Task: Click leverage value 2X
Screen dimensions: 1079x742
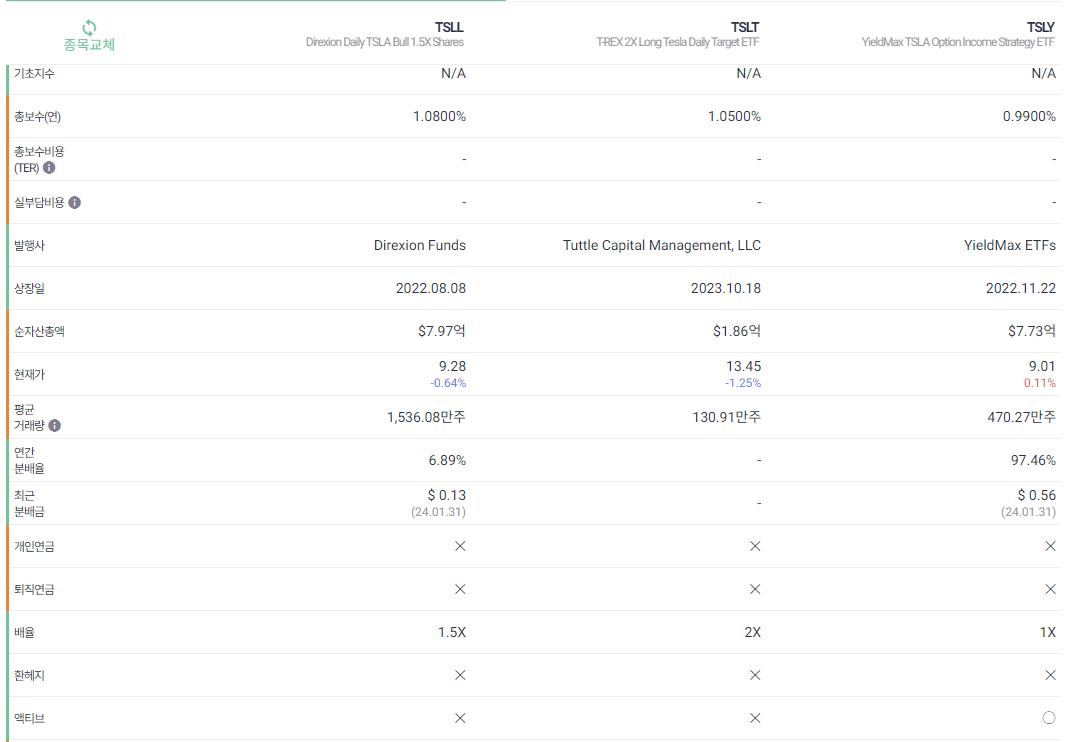Action: [x=753, y=633]
